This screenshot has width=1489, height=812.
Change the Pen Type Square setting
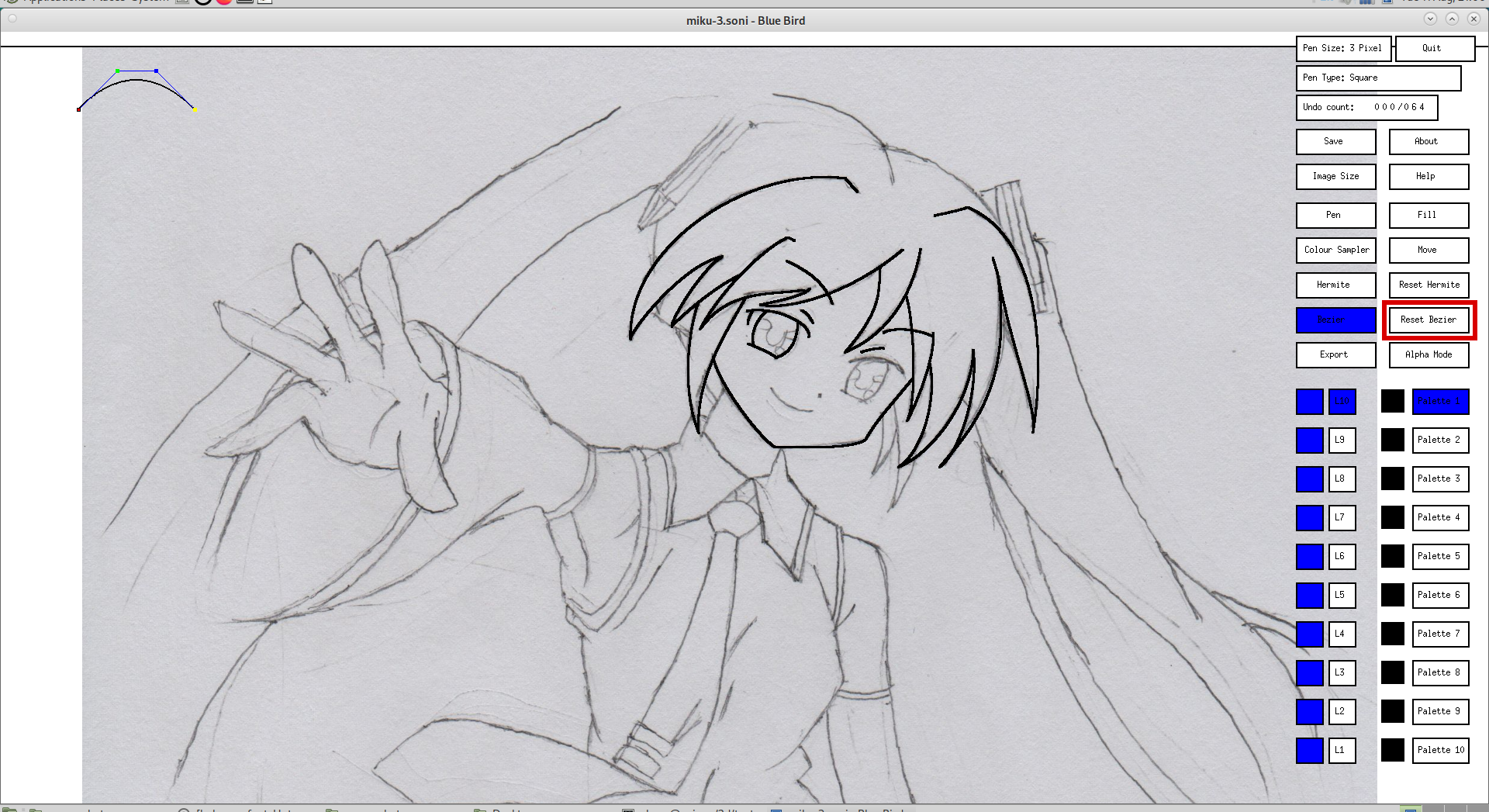click(1378, 78)
